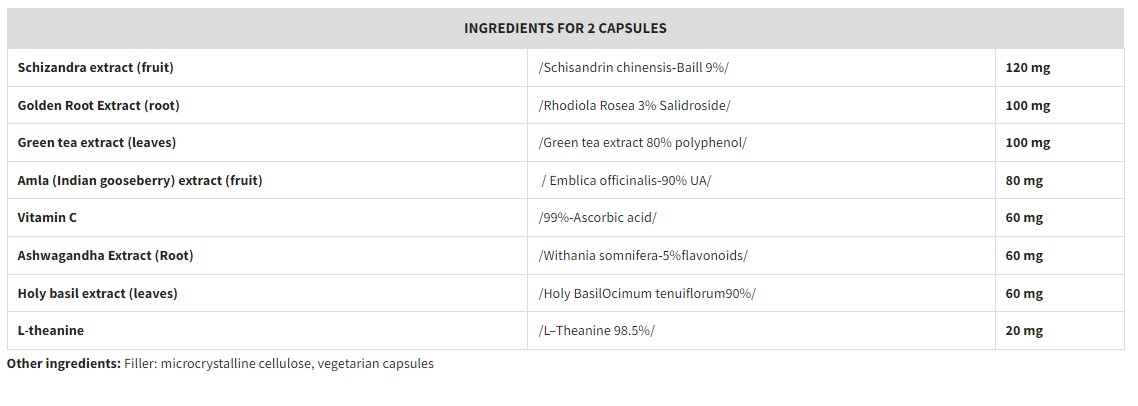The width and height of the screenshot is (1138, 406).
Task: Click the 20 mg amount cell
Action: click(x=1024, y=331)
